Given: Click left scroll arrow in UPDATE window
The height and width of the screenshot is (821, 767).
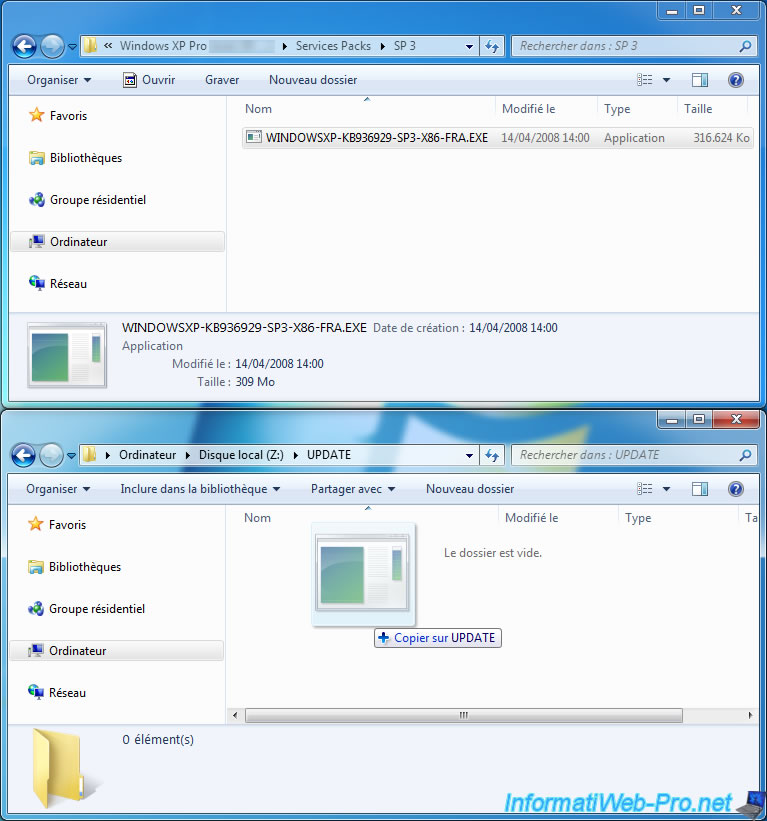Looking at the screenshot, I should click(x=235, y=715).
